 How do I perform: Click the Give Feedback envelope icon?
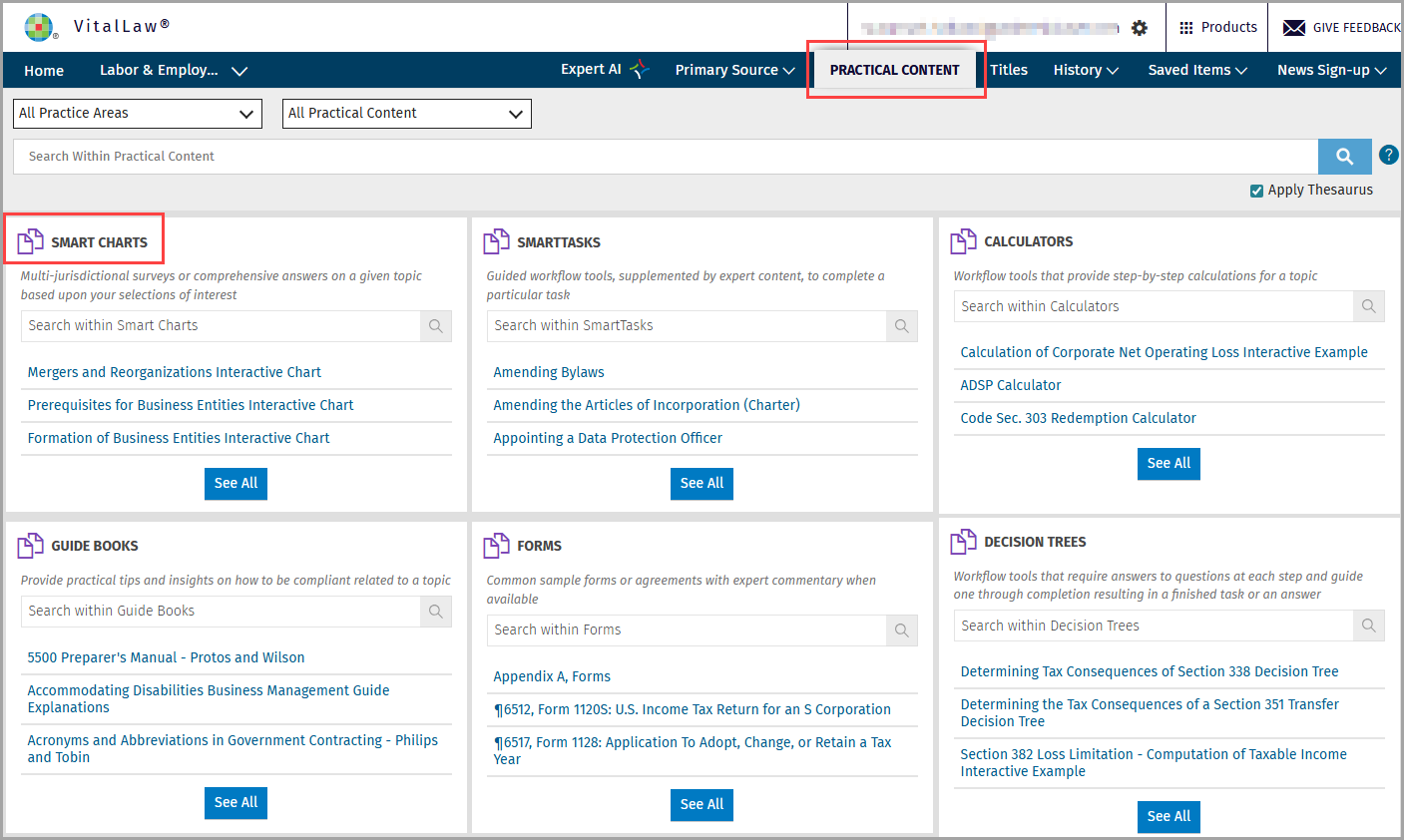pyautogui.click(x=1294, y=28)
